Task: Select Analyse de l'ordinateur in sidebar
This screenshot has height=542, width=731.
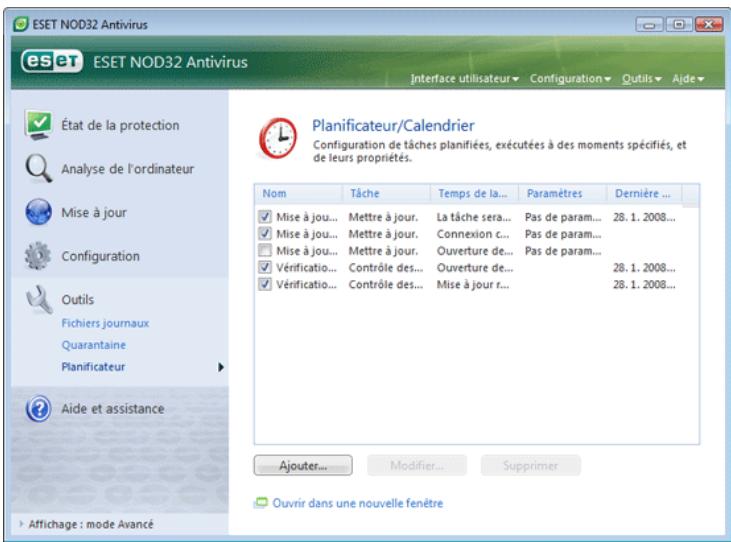Action: (x=128, y=169)
